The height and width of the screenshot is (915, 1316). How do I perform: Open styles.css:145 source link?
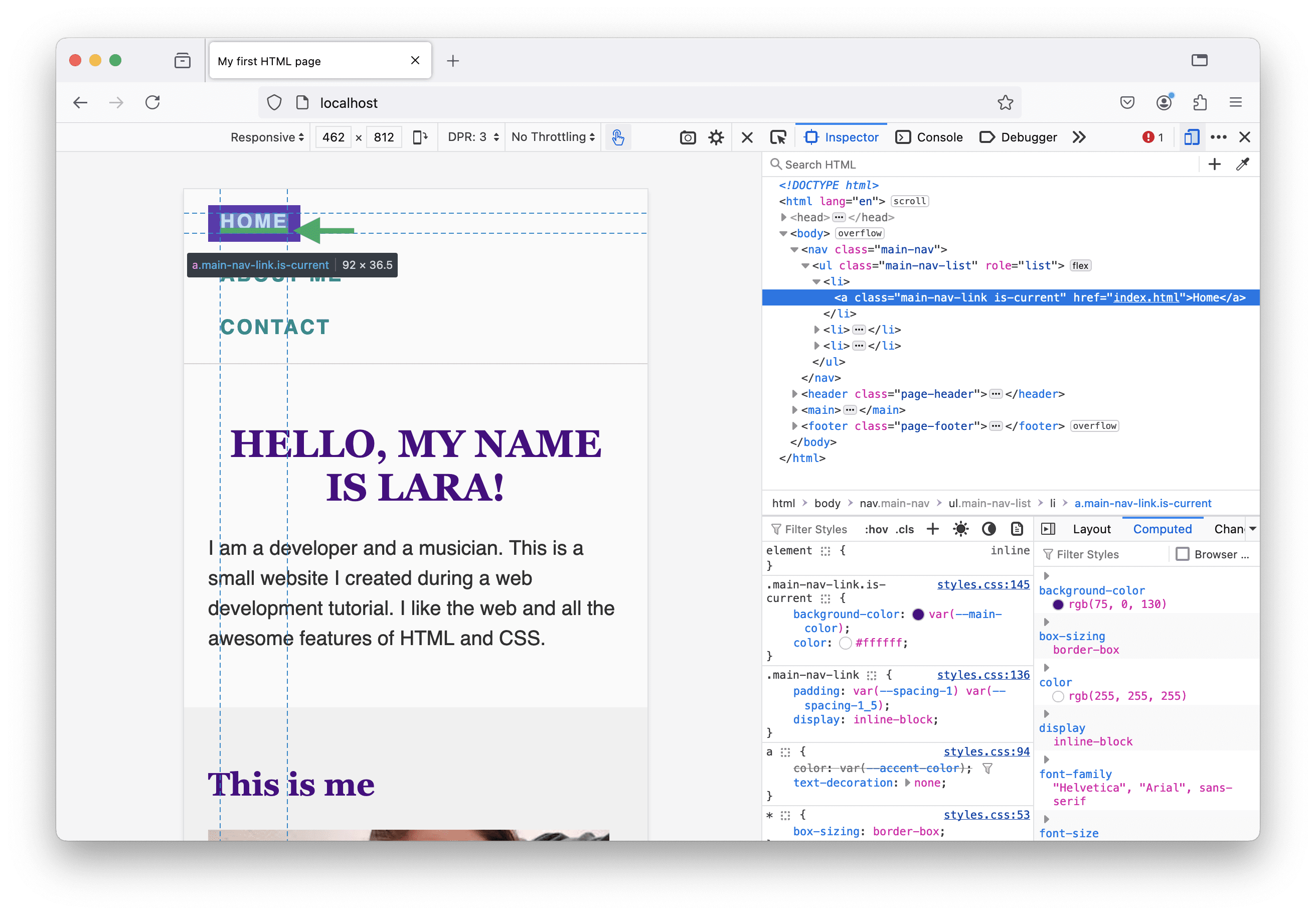coord(983,585)
